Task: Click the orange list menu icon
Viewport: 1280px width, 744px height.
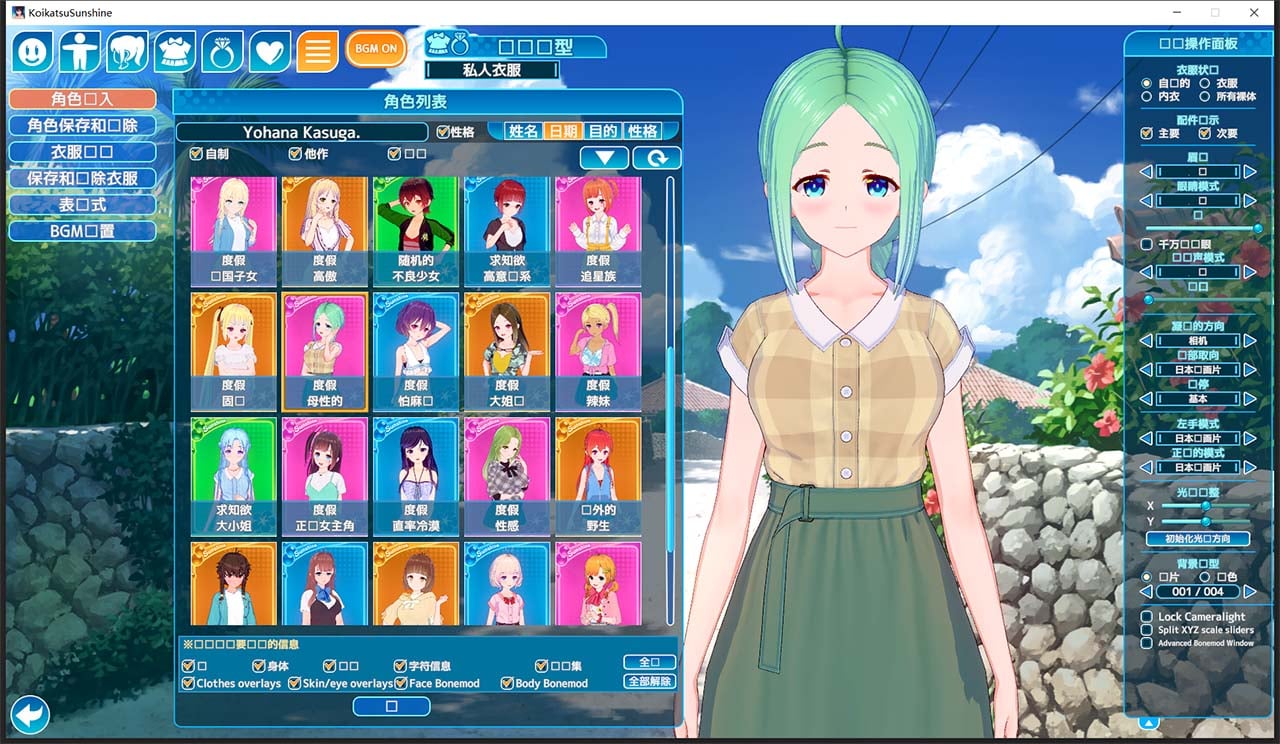Action: 318,49
